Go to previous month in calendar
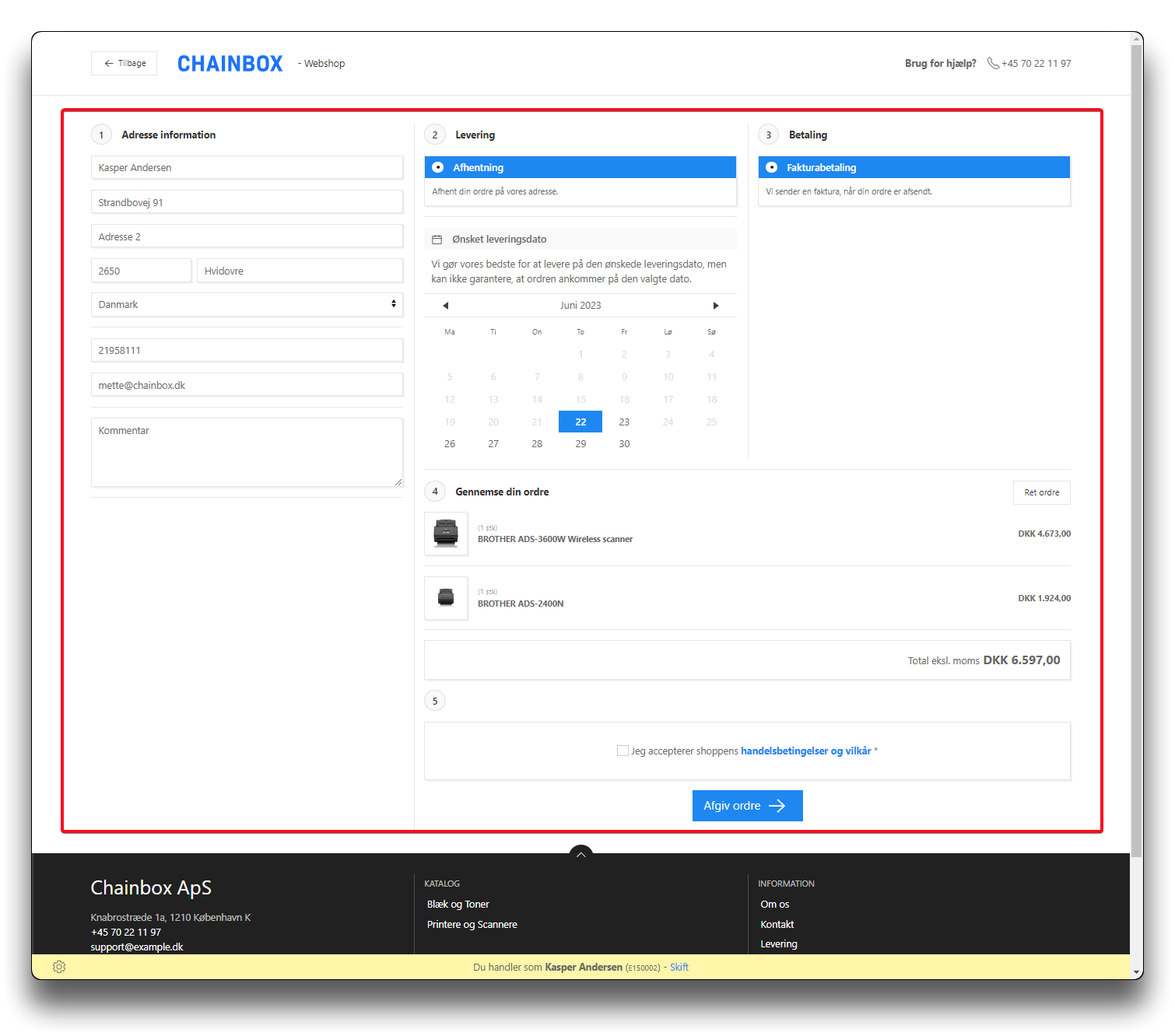The width and height of the screenshot is (1175, 1036). [445, 306]
